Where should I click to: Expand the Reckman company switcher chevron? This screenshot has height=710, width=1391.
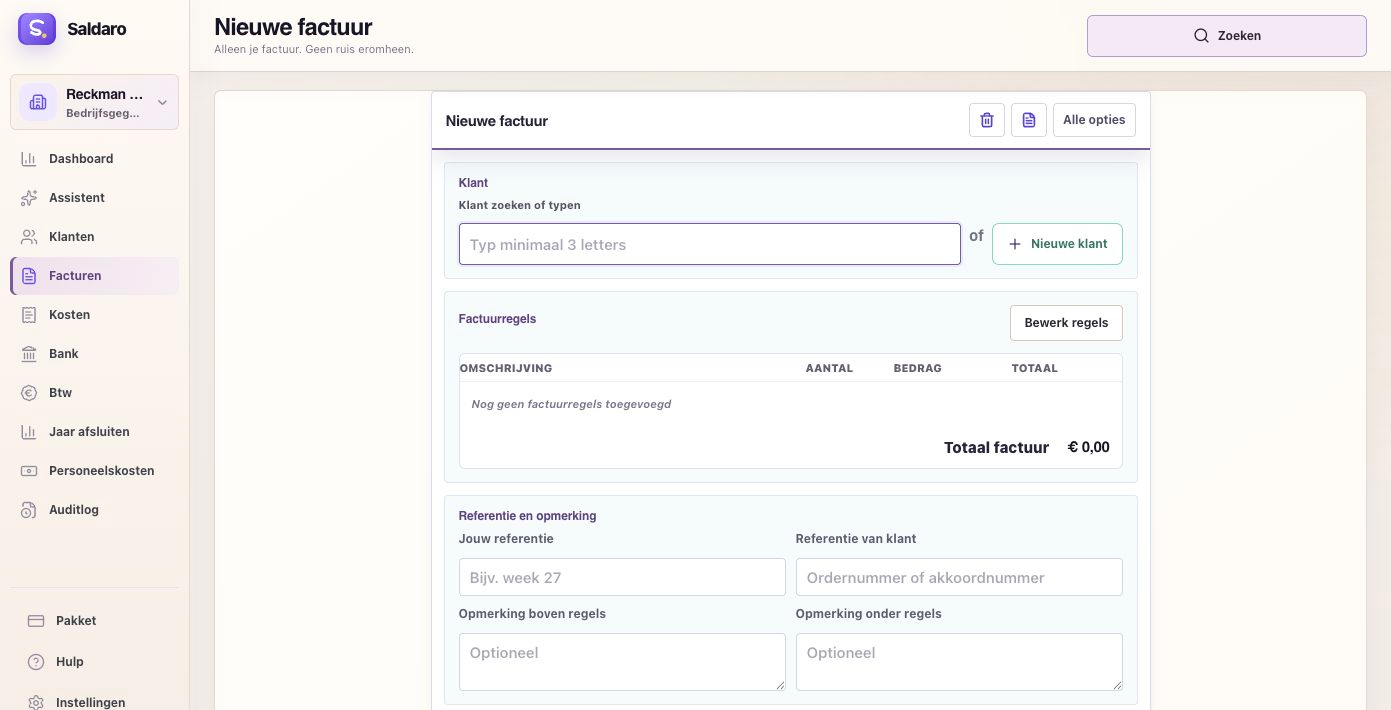pyautogui.click(x=162, y=102)
